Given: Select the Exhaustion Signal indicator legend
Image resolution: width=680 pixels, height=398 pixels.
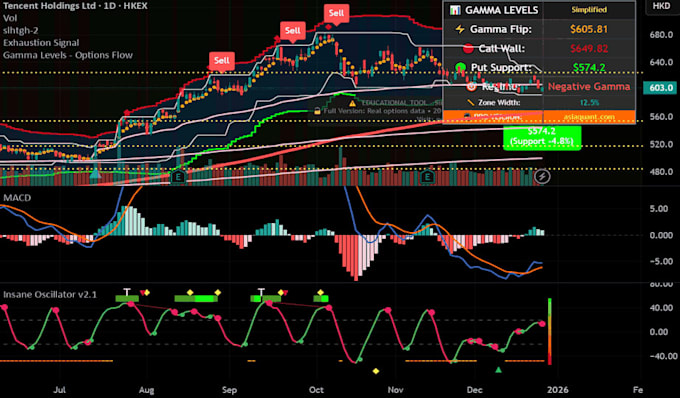Looking at the screenshot, I should click(41, 42).
